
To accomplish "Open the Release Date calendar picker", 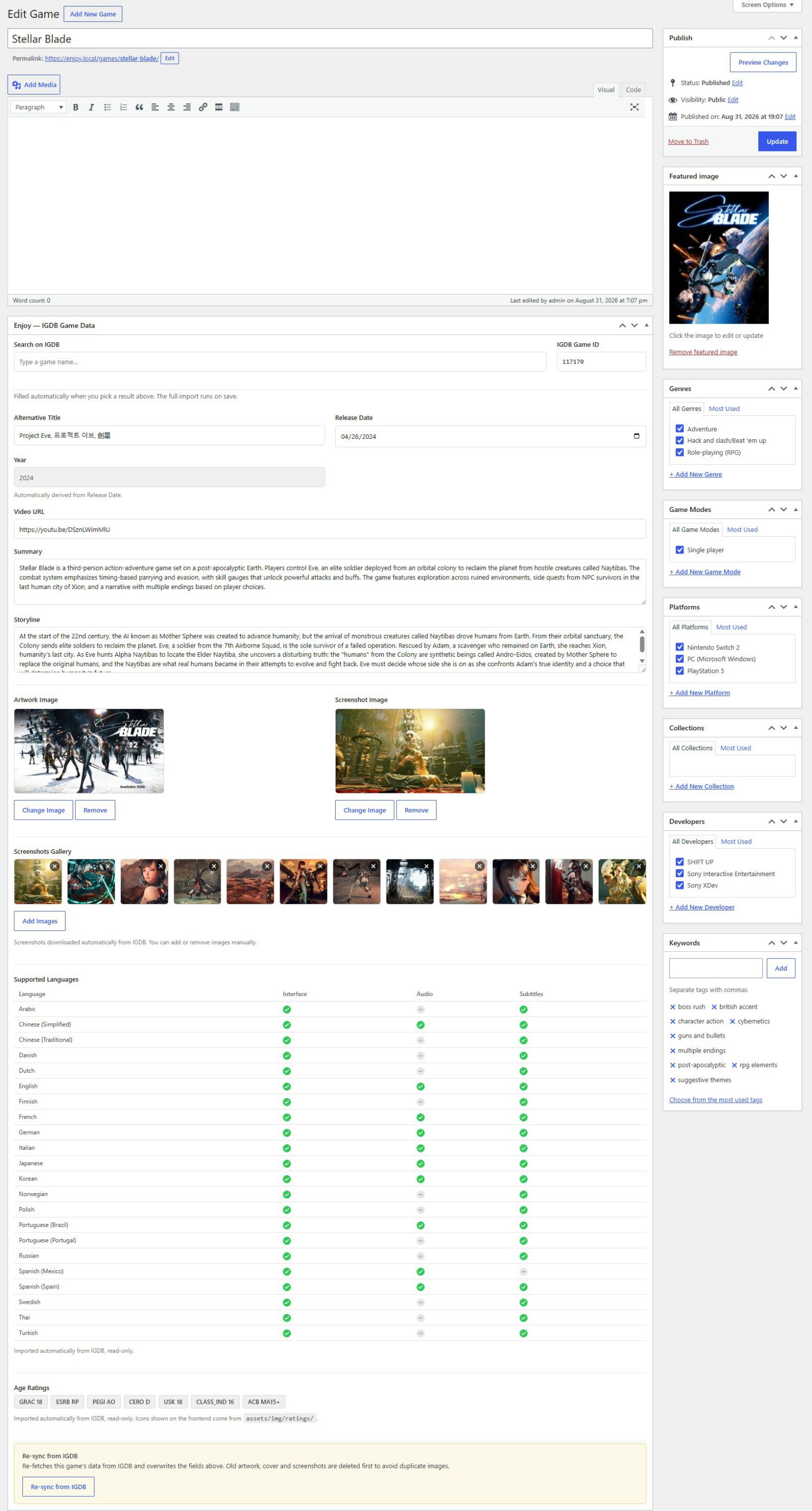I will coord(637,436).
